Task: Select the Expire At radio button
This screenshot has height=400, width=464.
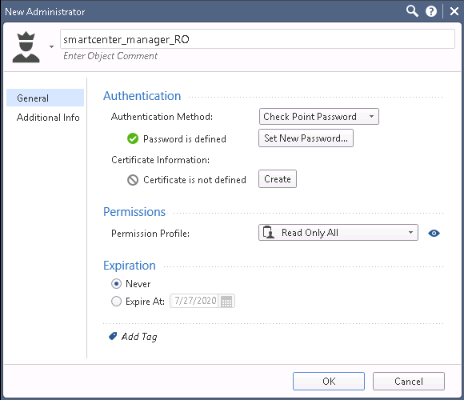Action: [x=116, y=301]
